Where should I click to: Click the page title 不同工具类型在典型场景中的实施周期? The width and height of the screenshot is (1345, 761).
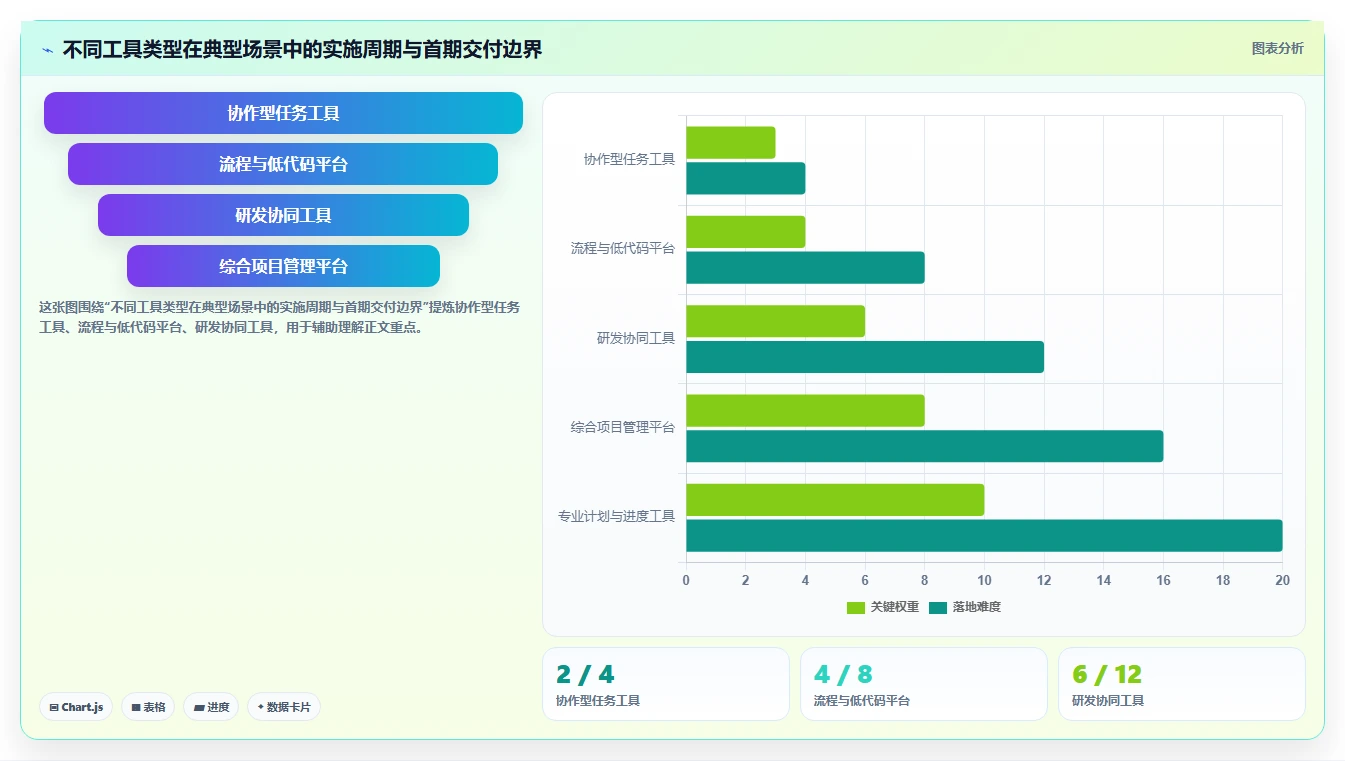click(x=302, y=49)
